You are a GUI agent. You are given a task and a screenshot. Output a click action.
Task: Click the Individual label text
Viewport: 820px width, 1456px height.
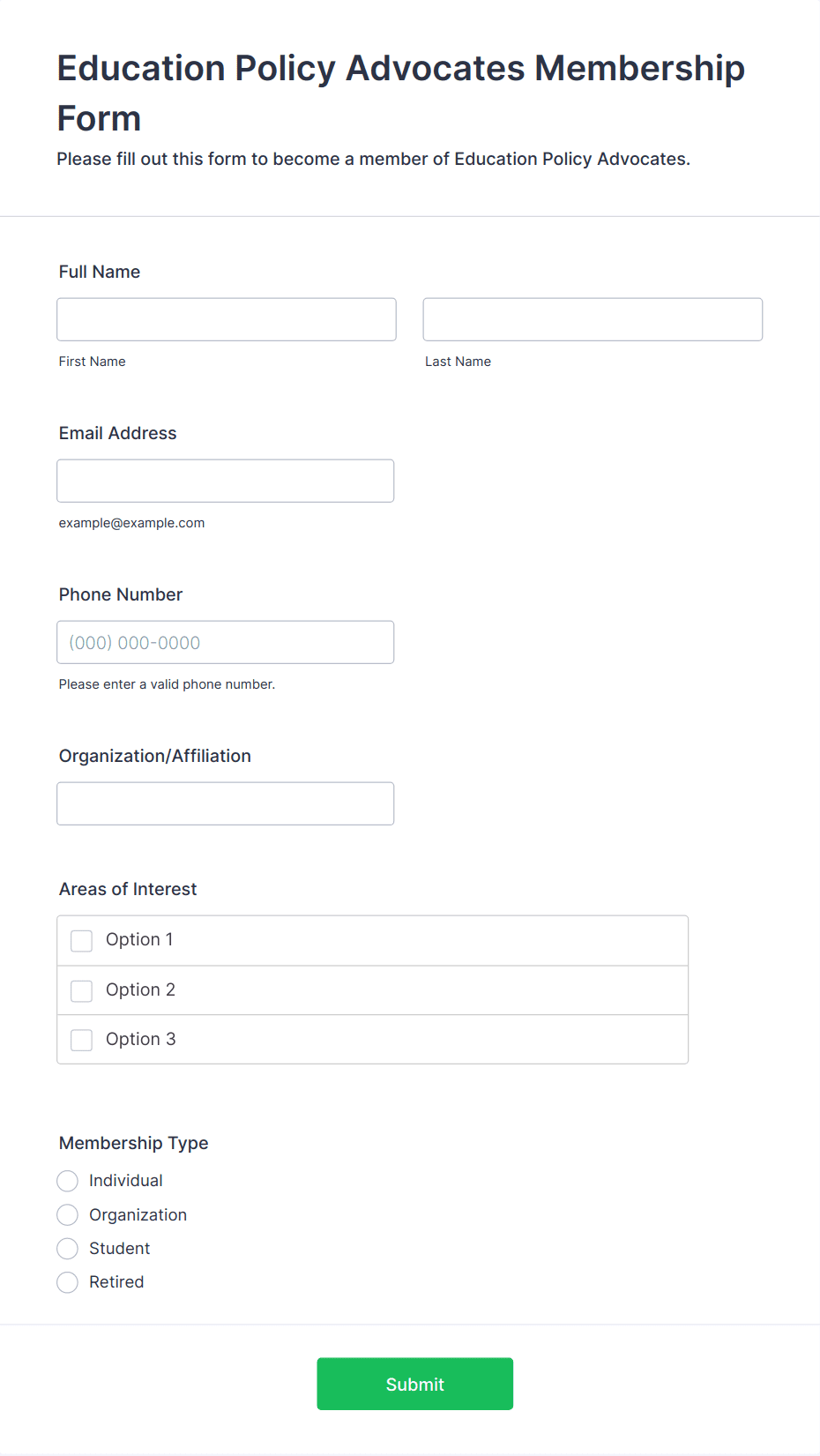[126, 1181]
